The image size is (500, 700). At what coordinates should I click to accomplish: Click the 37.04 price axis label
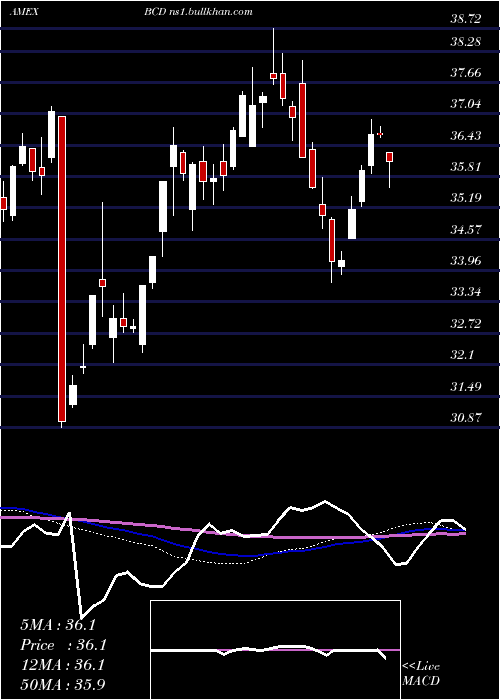pyautogui.click(x=466, y=104)
